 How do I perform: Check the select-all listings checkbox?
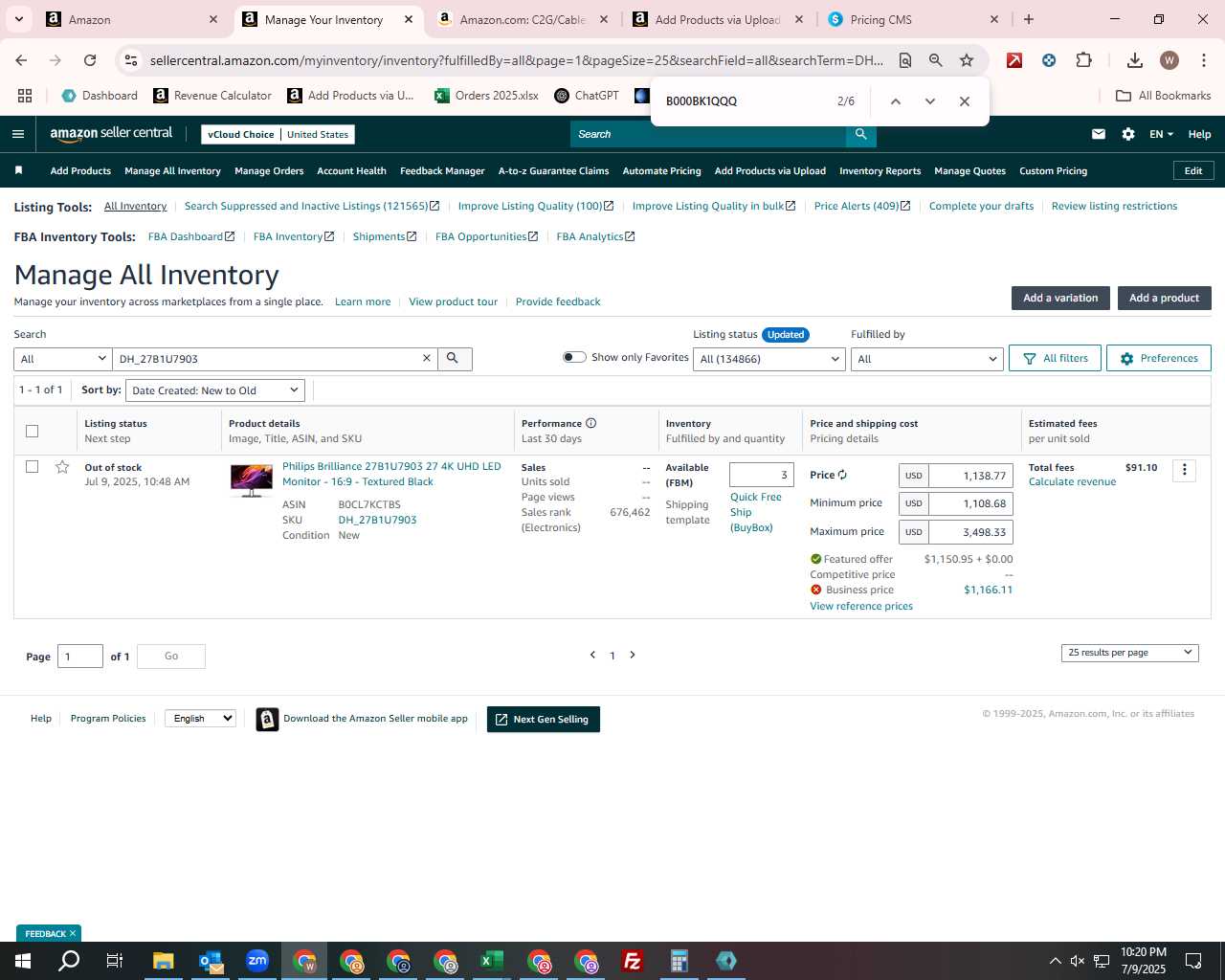pos(32,431)
